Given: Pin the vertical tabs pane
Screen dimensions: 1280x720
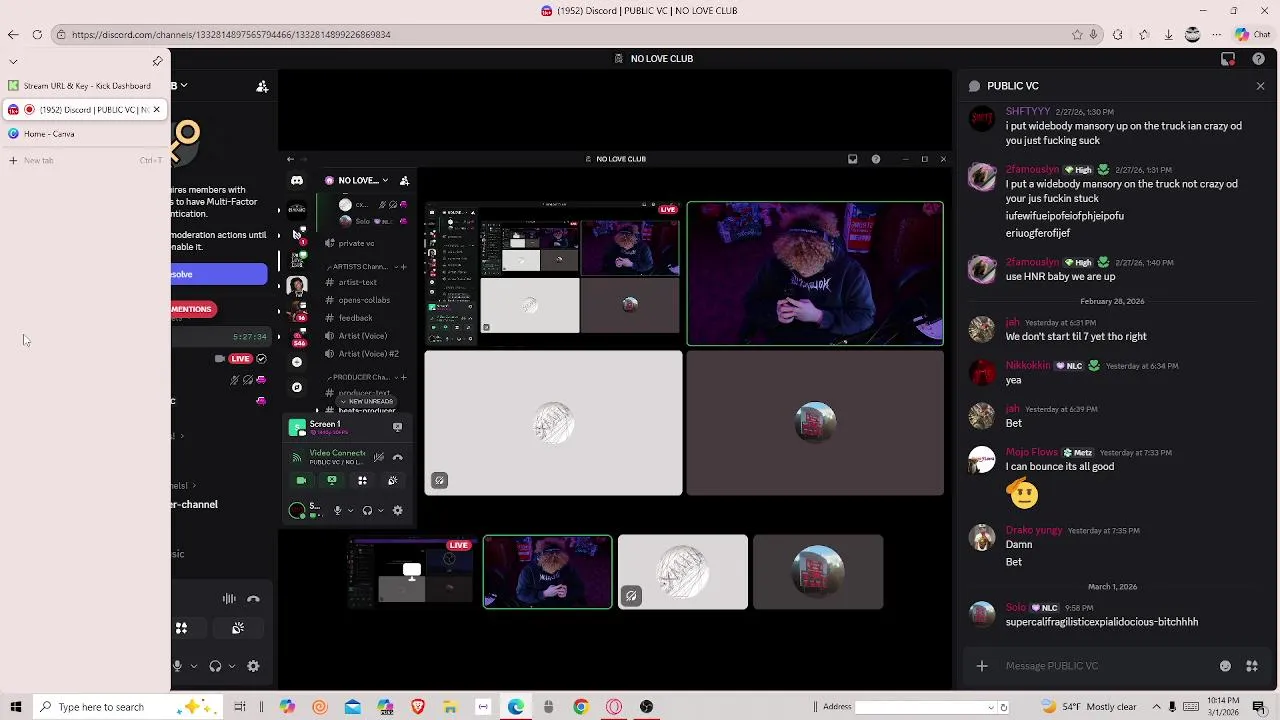Looking at the screenshot, I should point(157,61).
